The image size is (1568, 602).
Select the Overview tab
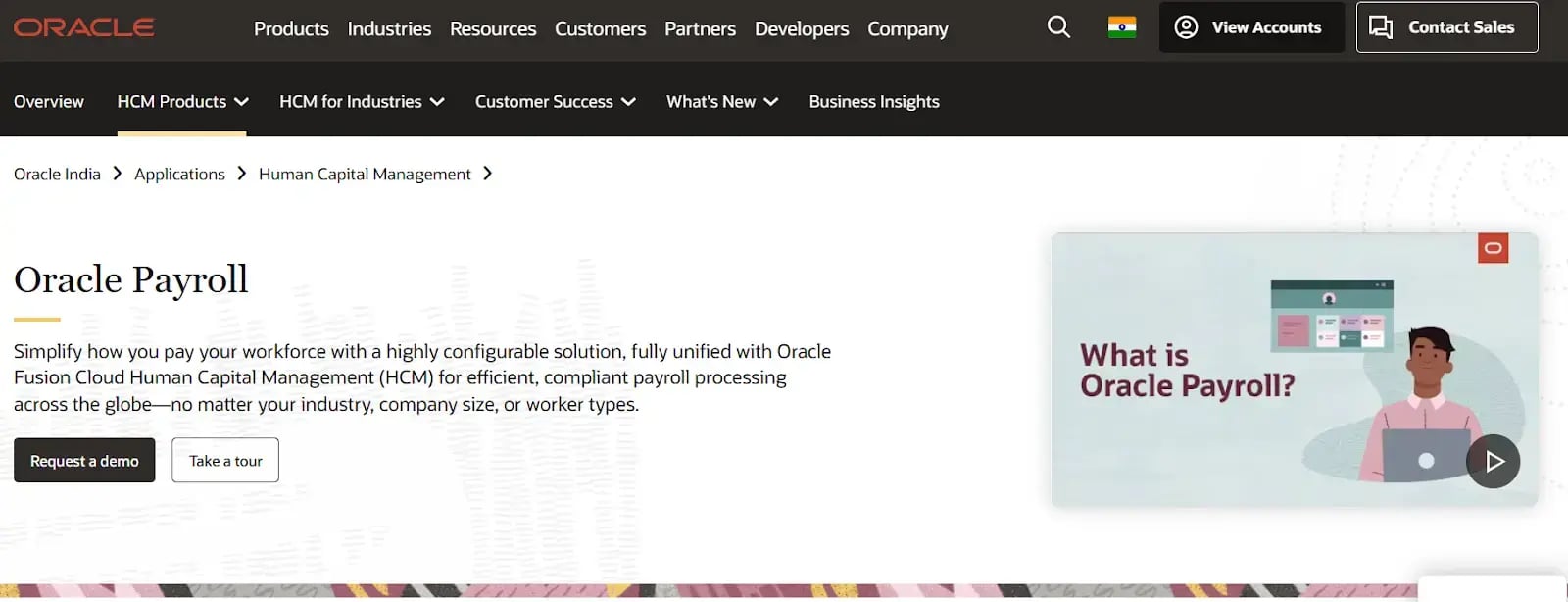49,101
